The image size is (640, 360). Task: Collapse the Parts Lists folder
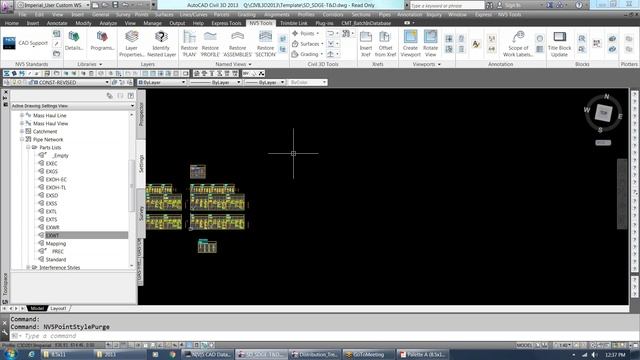[28, 147]
